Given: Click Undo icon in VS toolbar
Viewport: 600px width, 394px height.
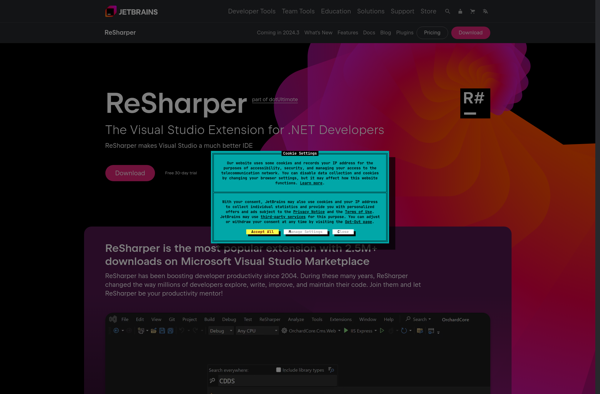Looking at the screenshot, I should [181, 331].
